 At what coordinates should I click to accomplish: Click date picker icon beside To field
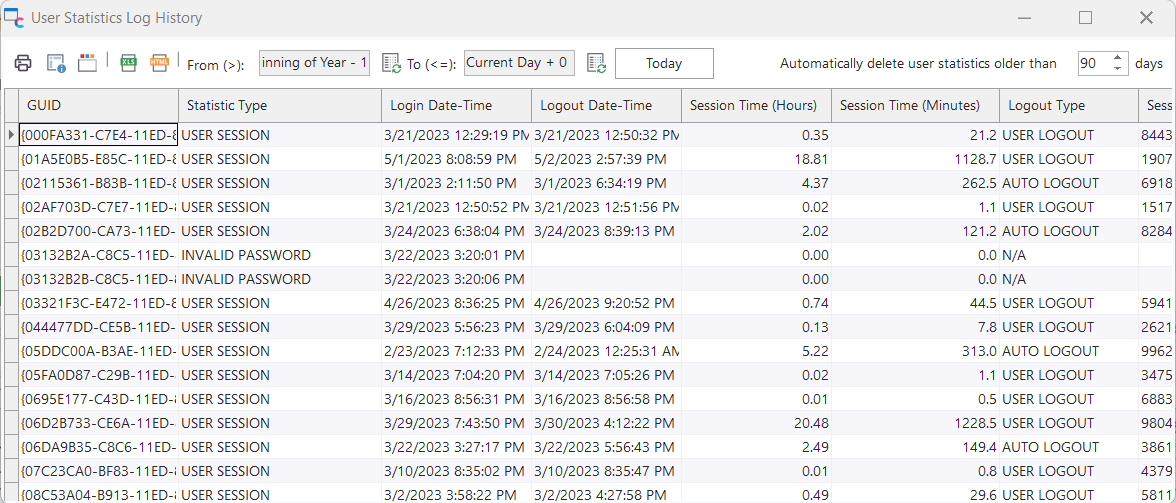(x=596, y=63)
